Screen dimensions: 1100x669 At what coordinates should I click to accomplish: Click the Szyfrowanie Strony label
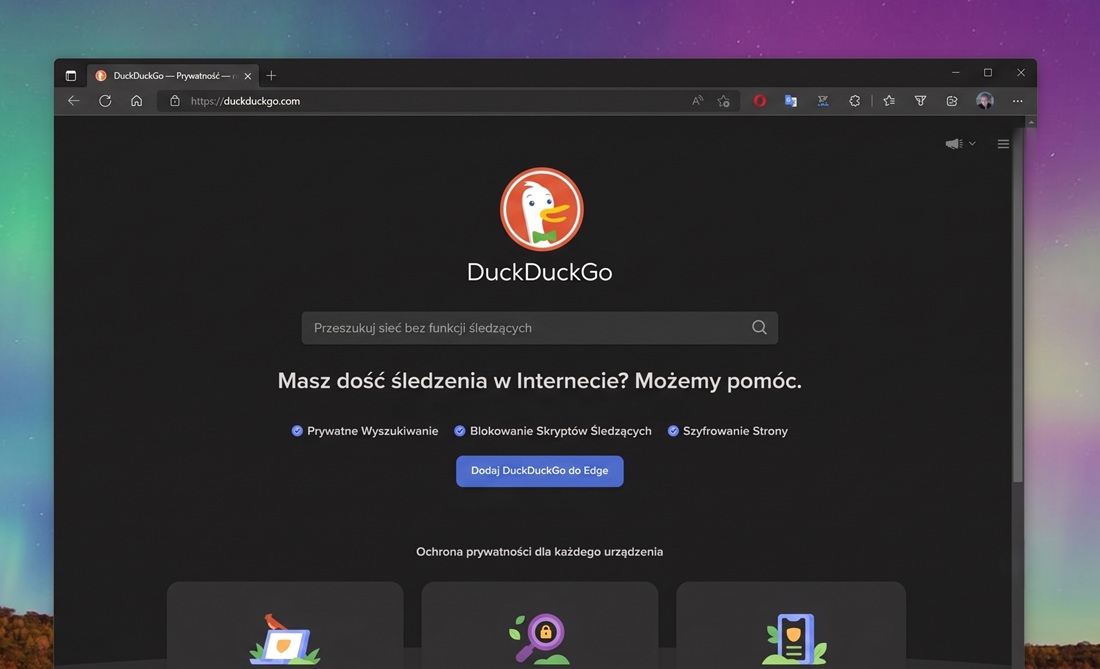tap(735, 431)
